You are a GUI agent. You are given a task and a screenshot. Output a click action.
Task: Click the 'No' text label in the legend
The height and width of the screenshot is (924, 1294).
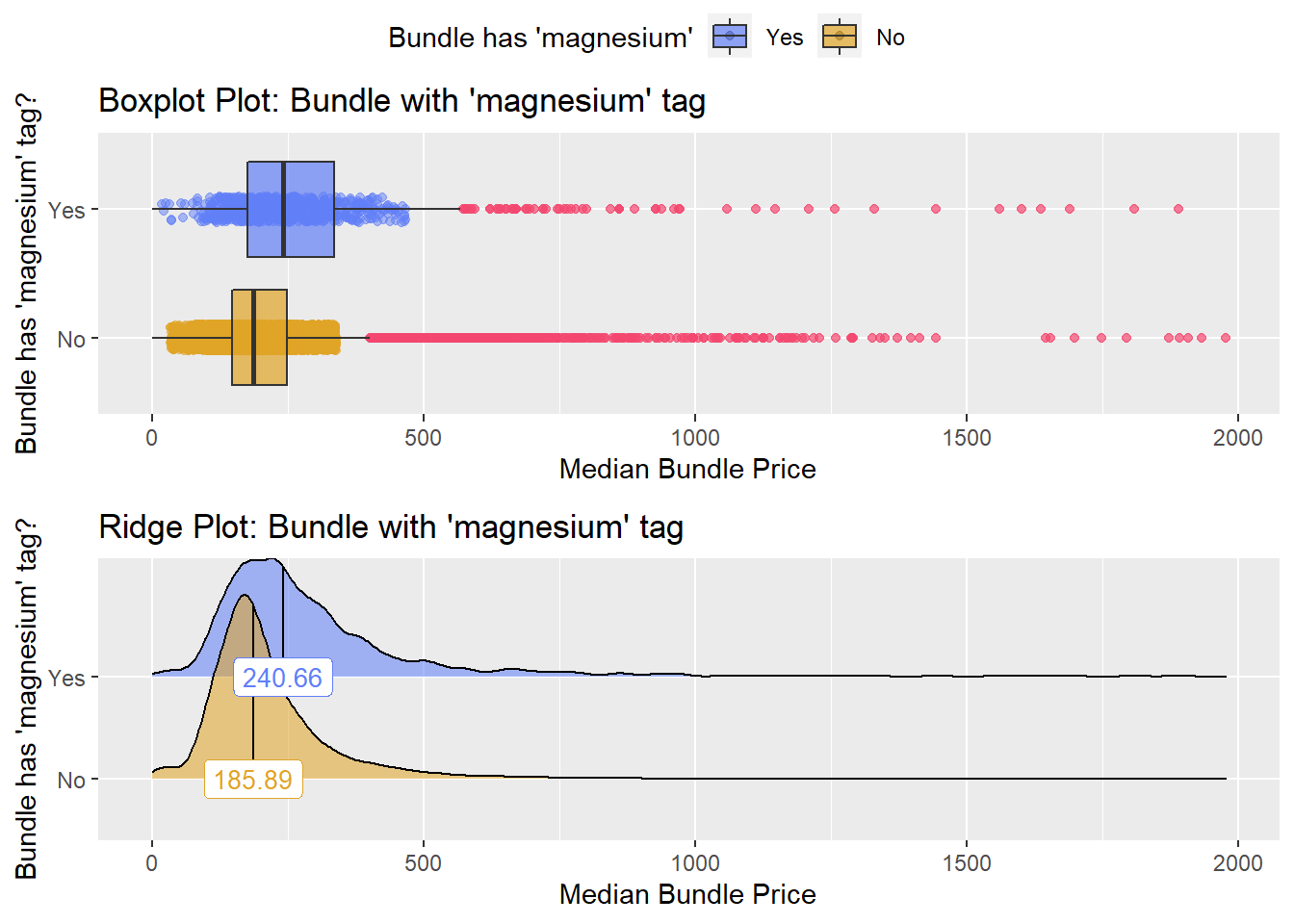click(891, 38)
